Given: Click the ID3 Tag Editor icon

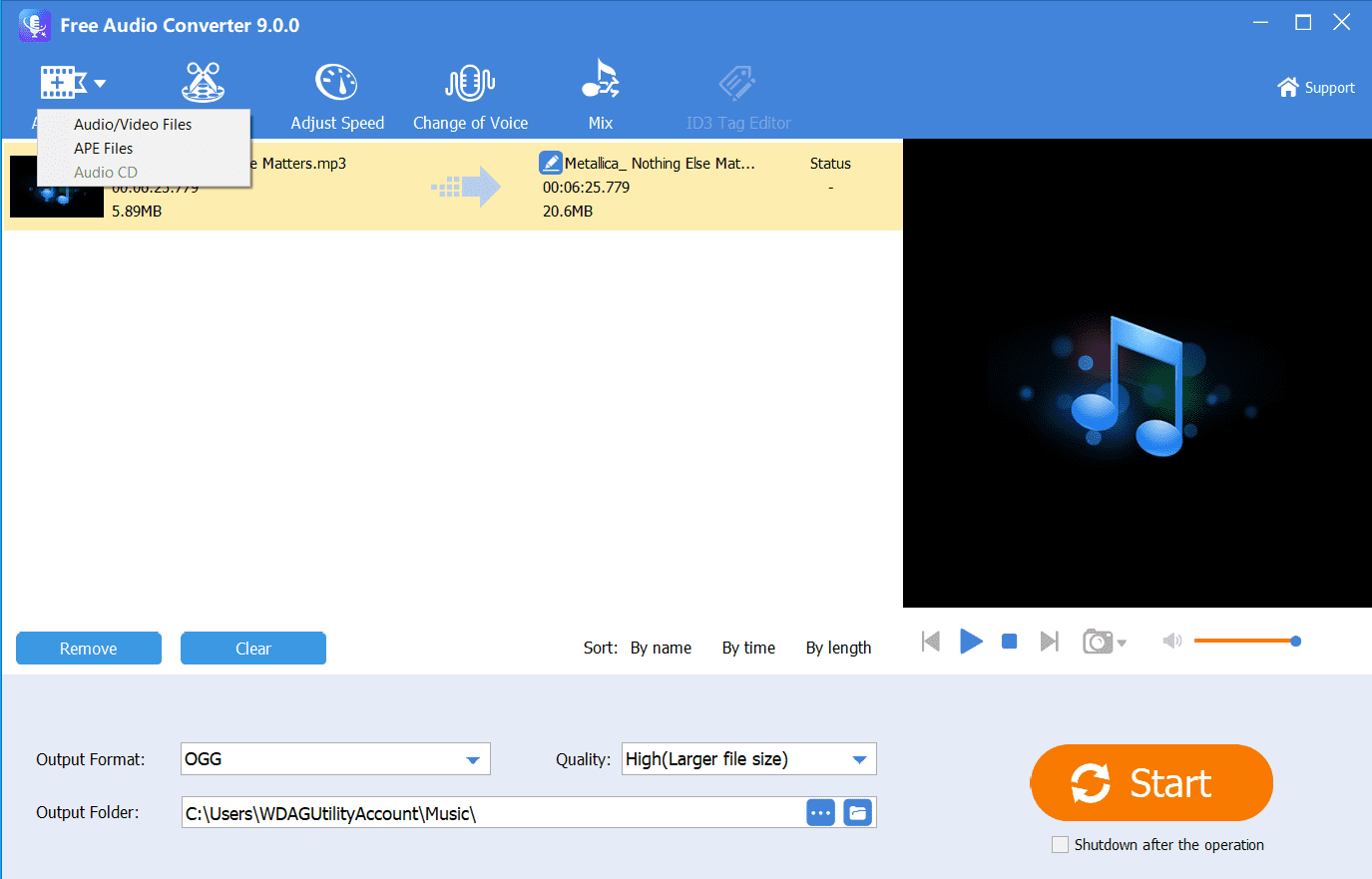Looking at the screenshot, I should [x=738, y=83].
